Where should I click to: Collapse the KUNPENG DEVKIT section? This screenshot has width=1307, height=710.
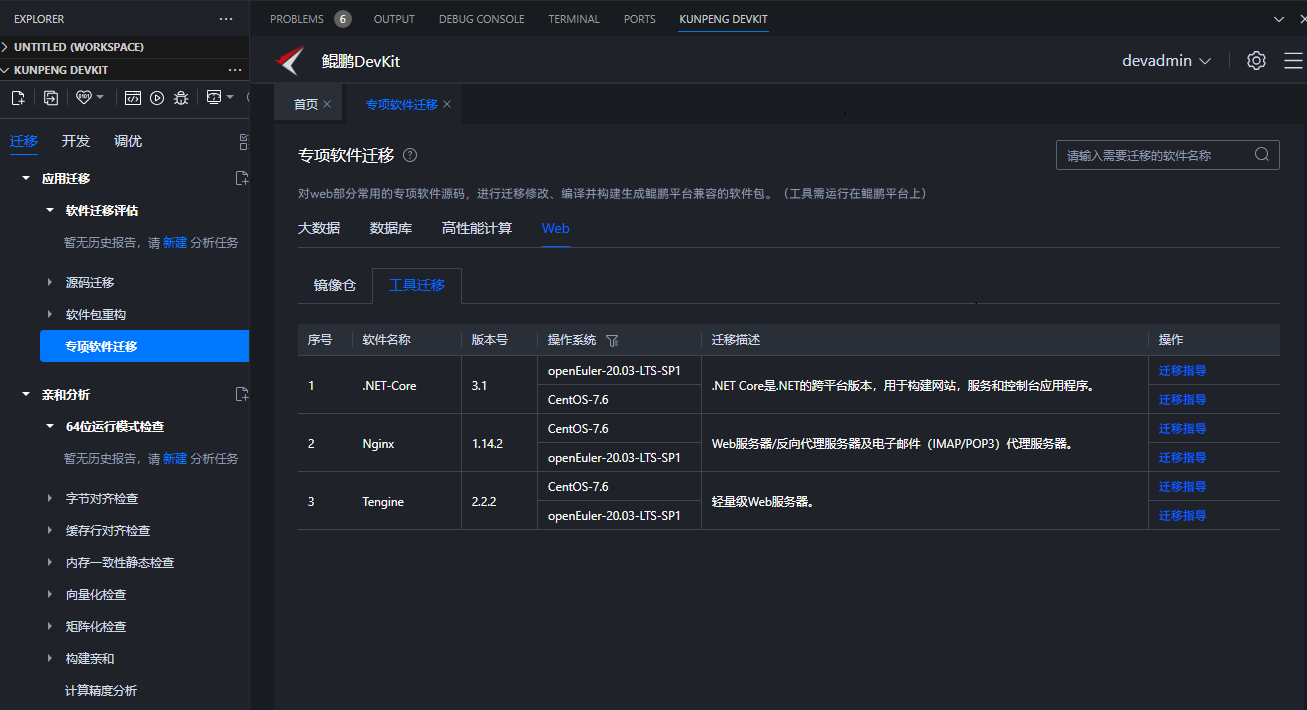pyautogui.click(x=6, y=70)
